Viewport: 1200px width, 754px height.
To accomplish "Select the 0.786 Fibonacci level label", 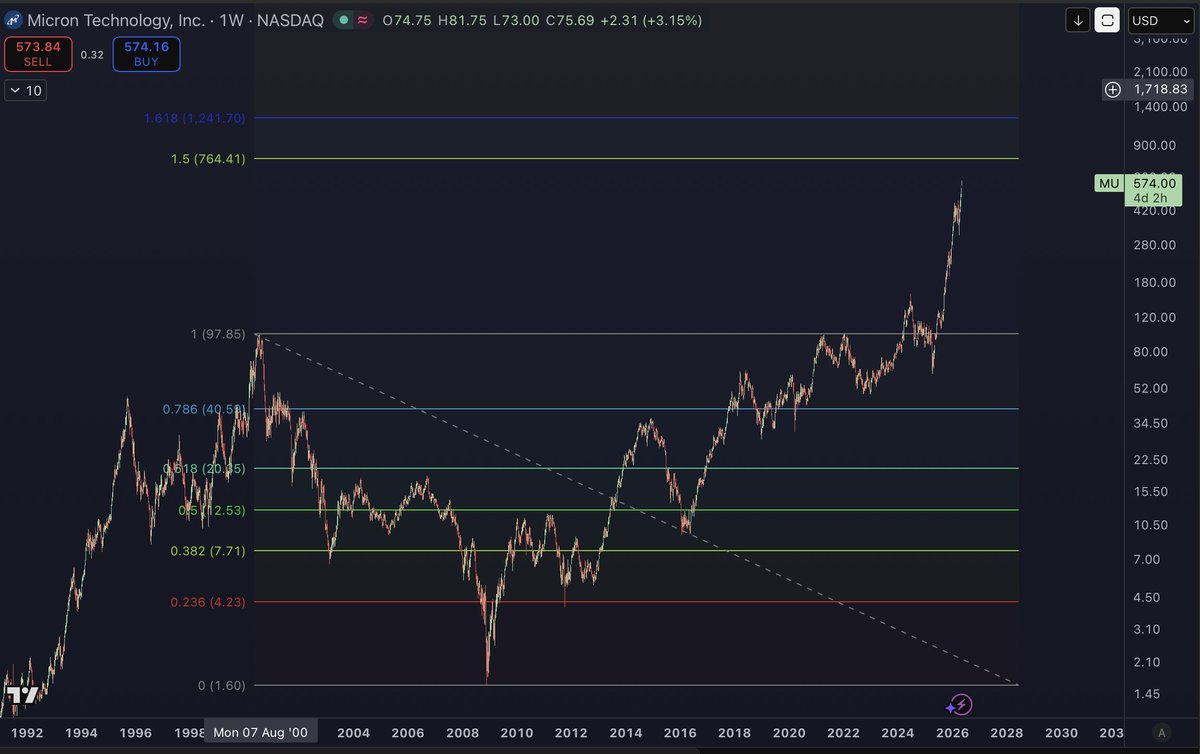I will [x=205, y=409].
